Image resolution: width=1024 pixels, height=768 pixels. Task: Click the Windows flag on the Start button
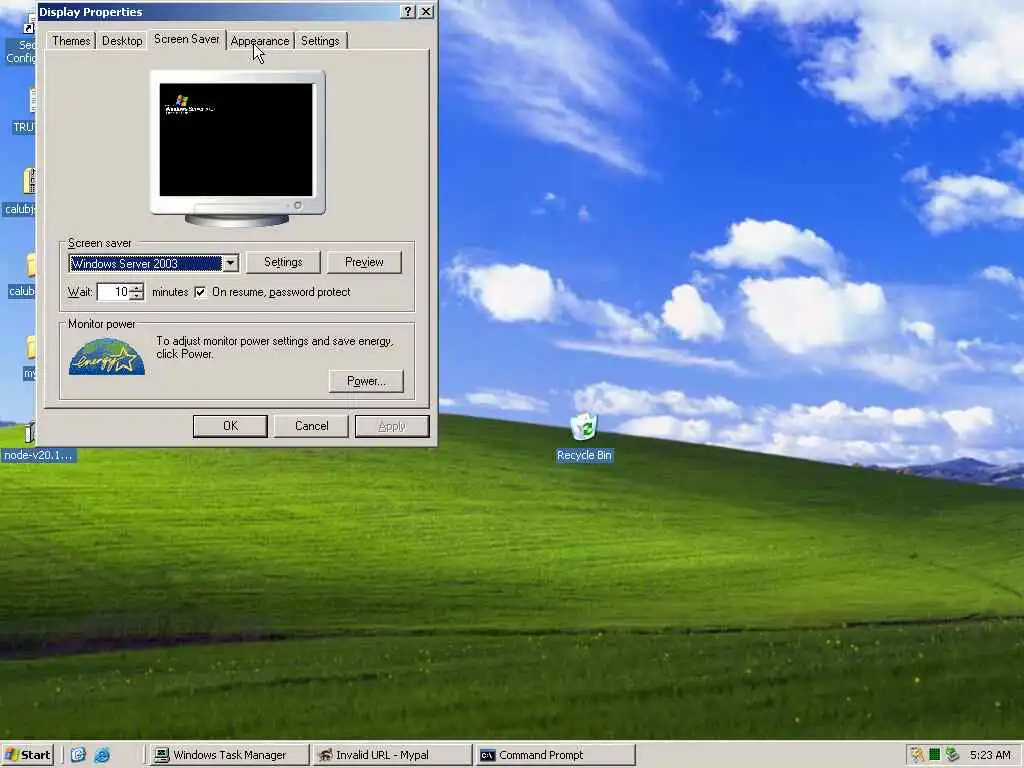point(12,755)
